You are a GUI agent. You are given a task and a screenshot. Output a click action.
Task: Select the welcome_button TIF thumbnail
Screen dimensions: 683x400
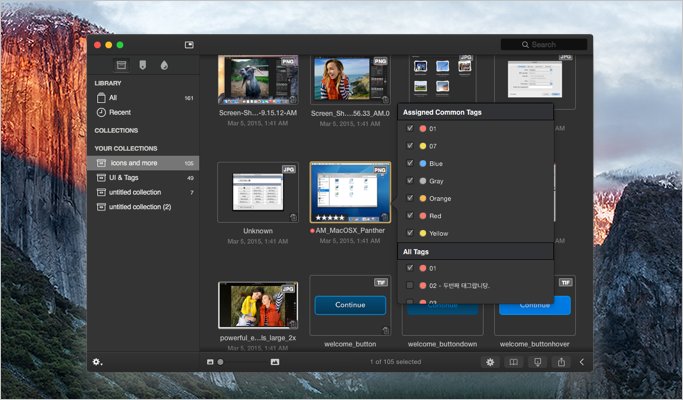point(350,305)
